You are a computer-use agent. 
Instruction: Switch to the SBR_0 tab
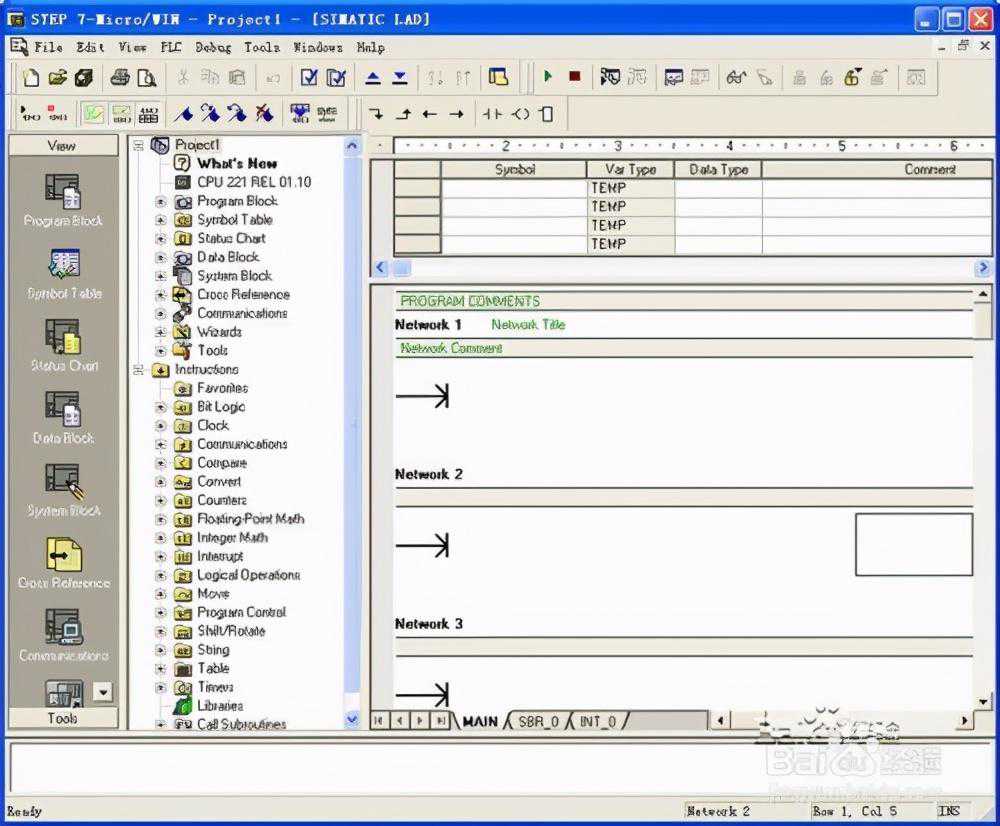[x=538, y=721]
